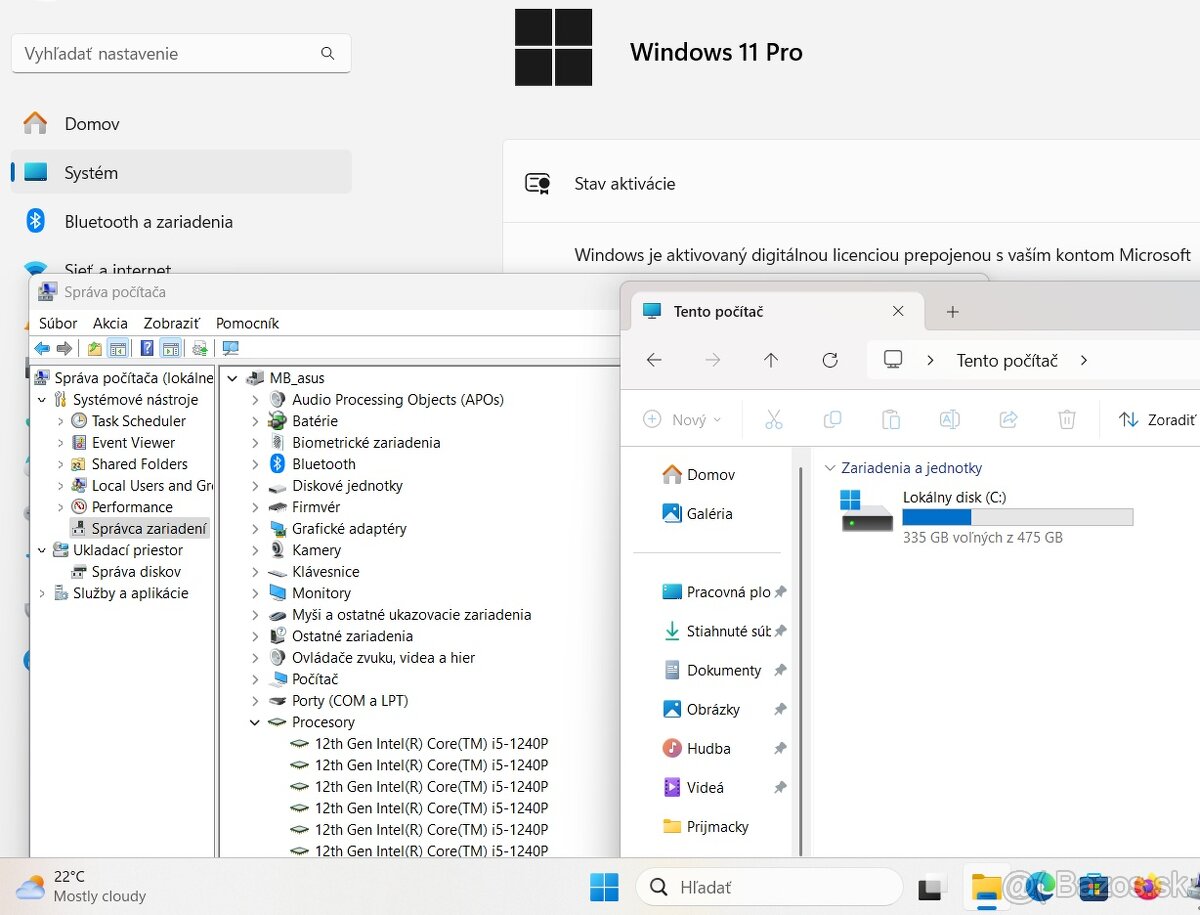Select the Lokálny disk (C:) drive
This screenshot has width=1200, height=915.
954,497
